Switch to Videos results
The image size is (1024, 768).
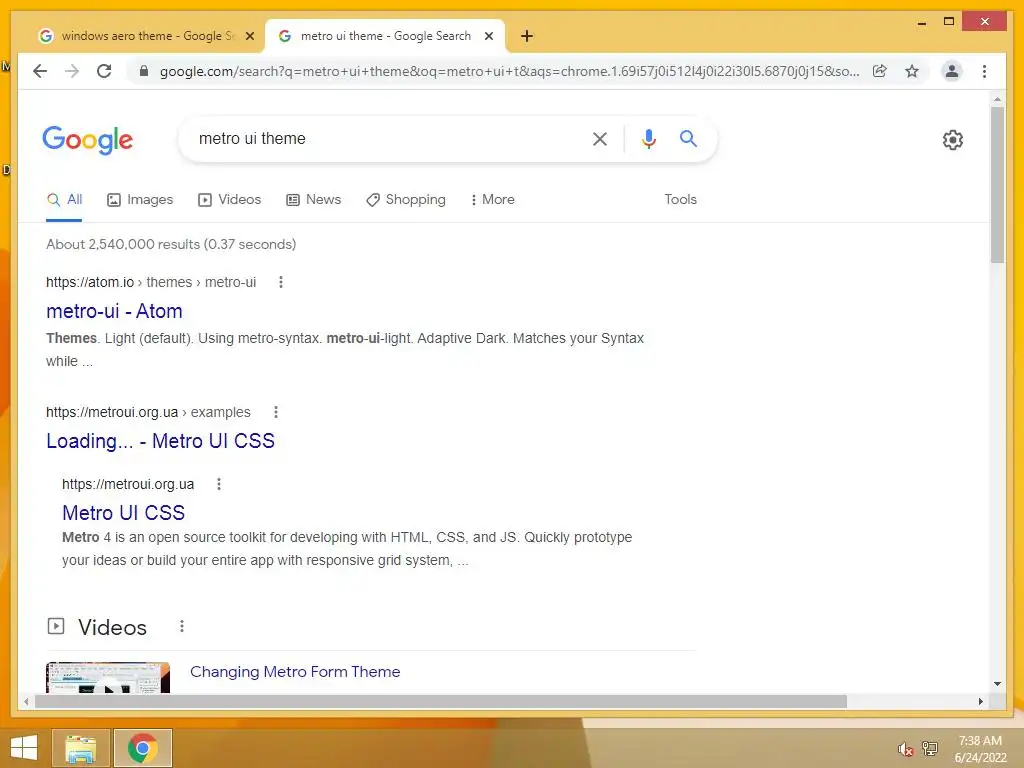point(229,200)
